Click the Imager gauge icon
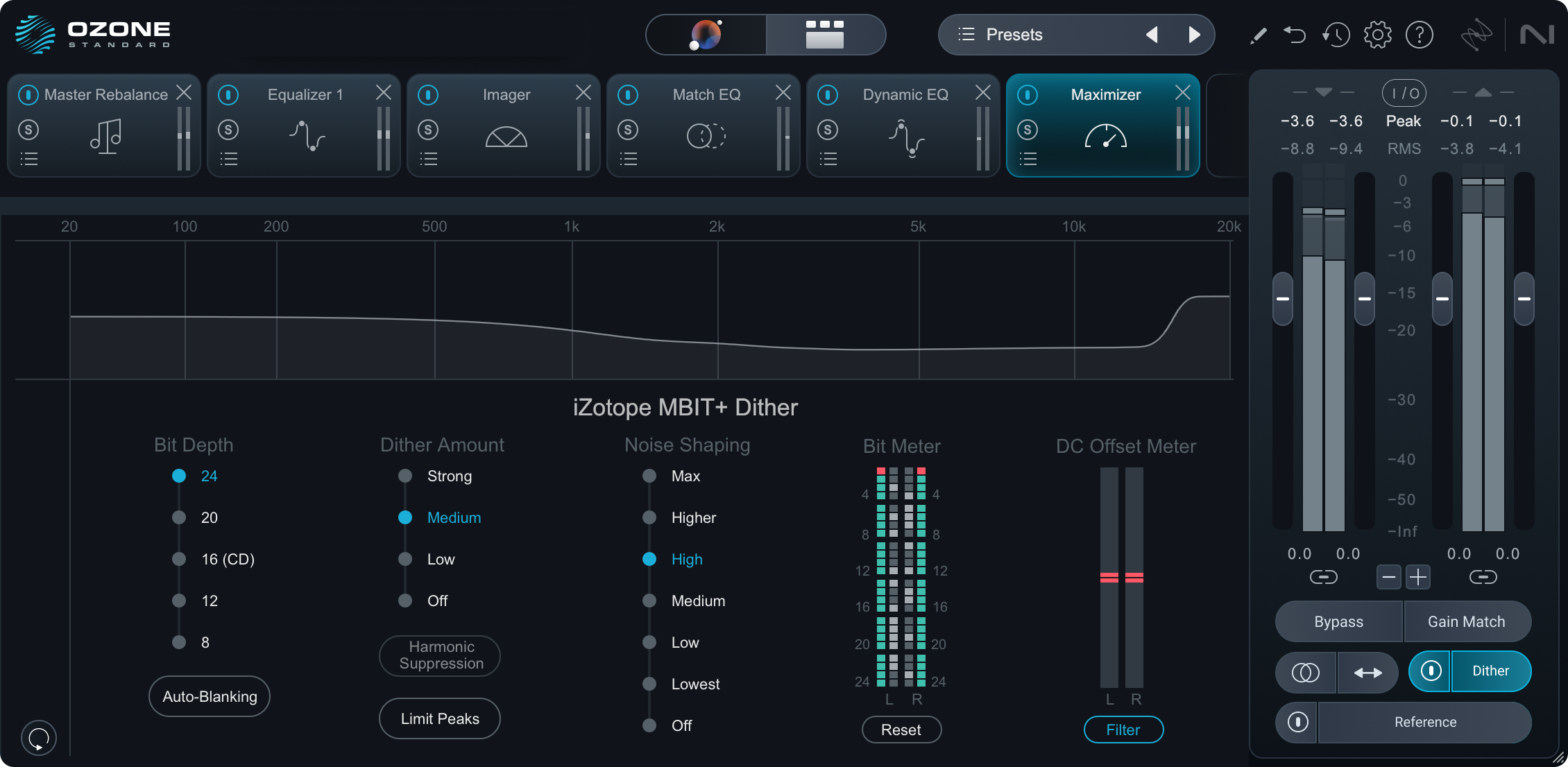Viewport: 1568px width, 767px height. (504, 137)
